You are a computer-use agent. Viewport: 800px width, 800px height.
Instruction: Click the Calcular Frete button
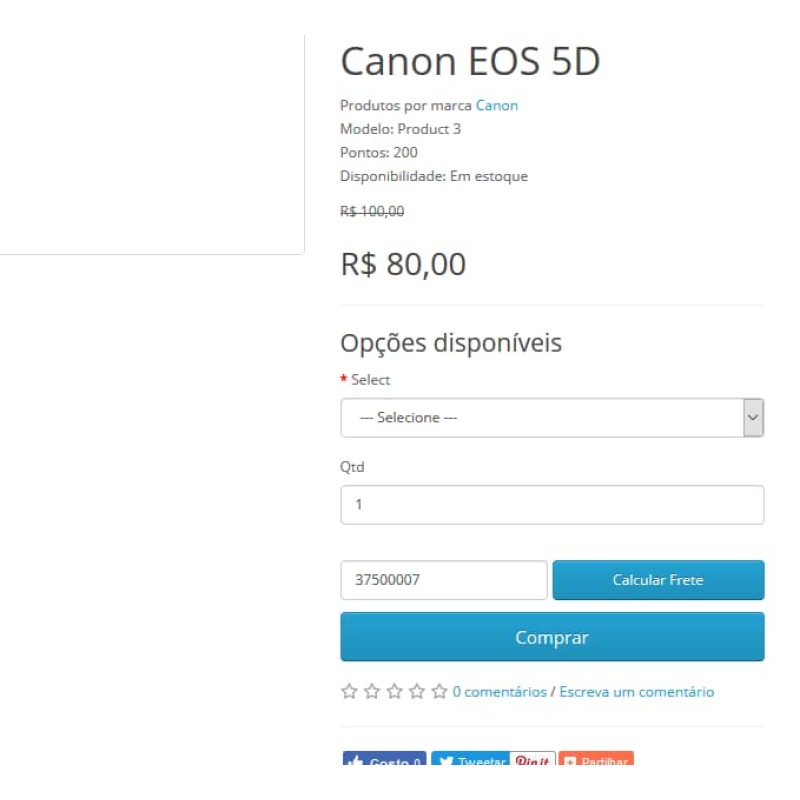658,580
